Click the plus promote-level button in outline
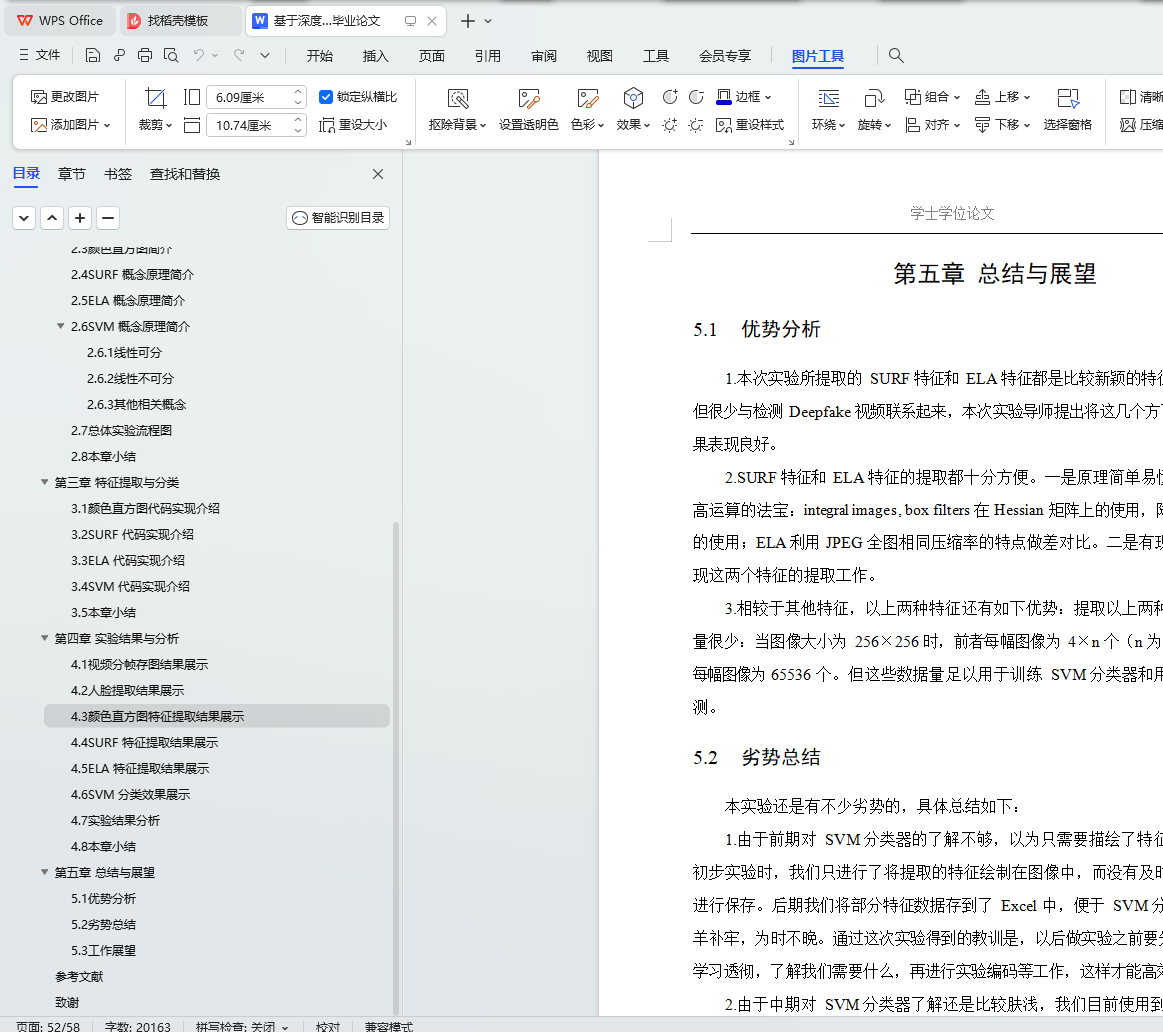Viewport: 1163px width, 1032px height. click(x=79, y=217)
